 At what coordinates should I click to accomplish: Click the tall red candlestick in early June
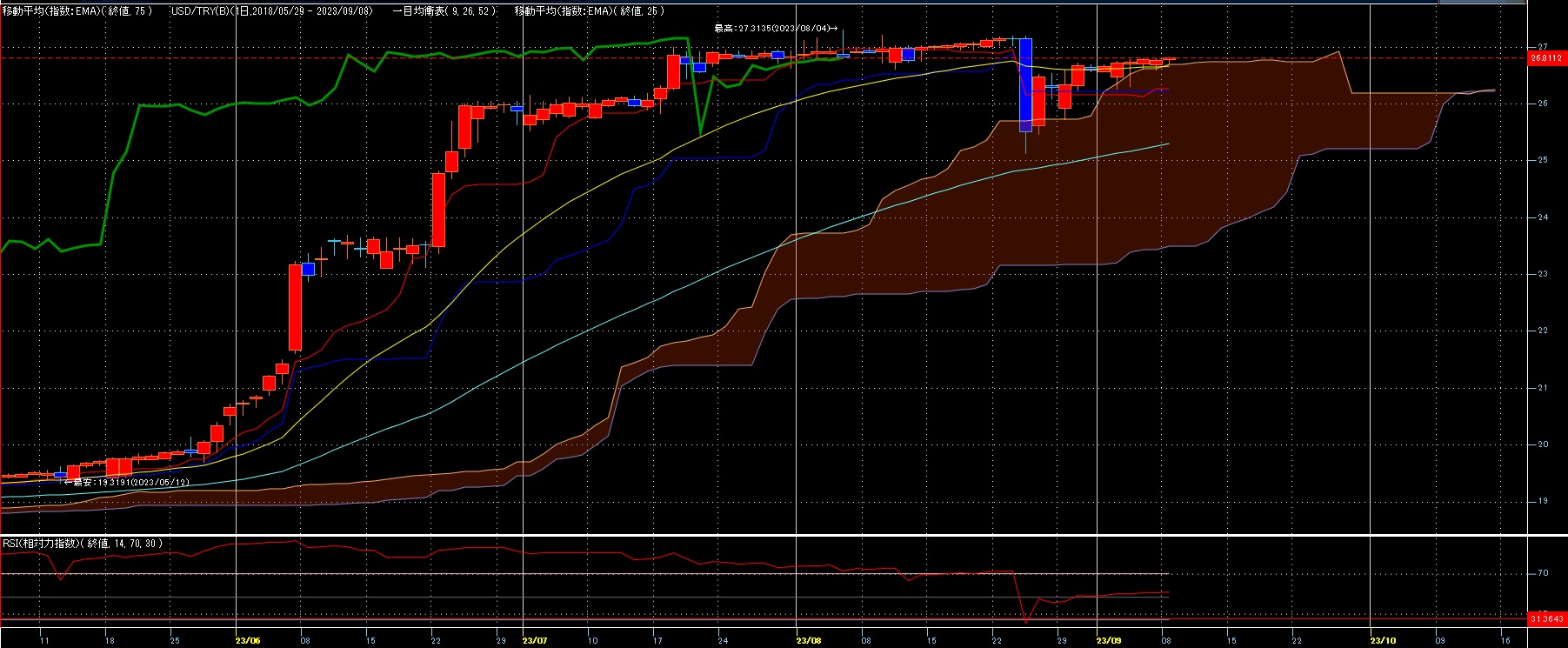(295, 307)
